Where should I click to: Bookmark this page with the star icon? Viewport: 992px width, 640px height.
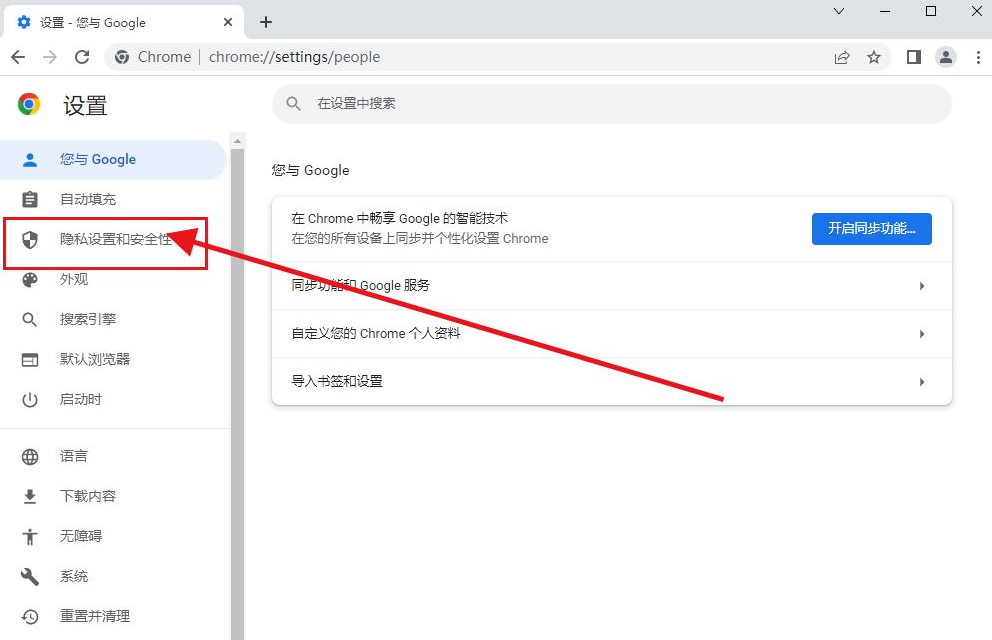point(874,57)
